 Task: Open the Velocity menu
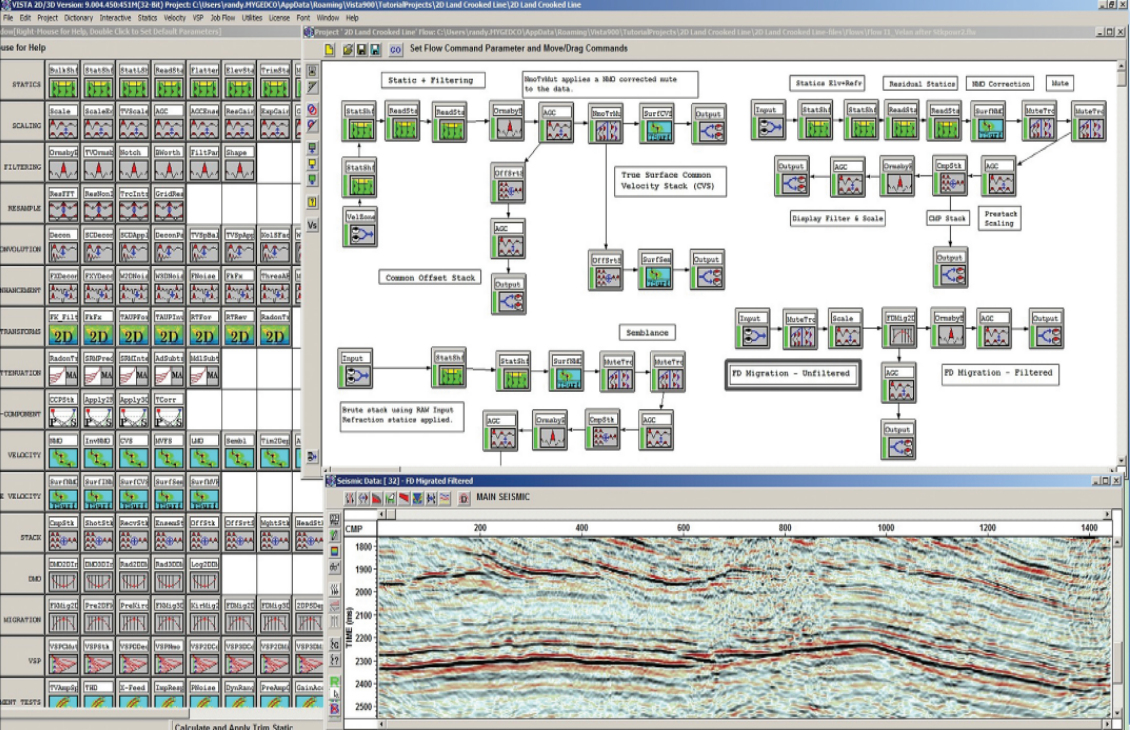pyautogui.click(x=175, y=18)
